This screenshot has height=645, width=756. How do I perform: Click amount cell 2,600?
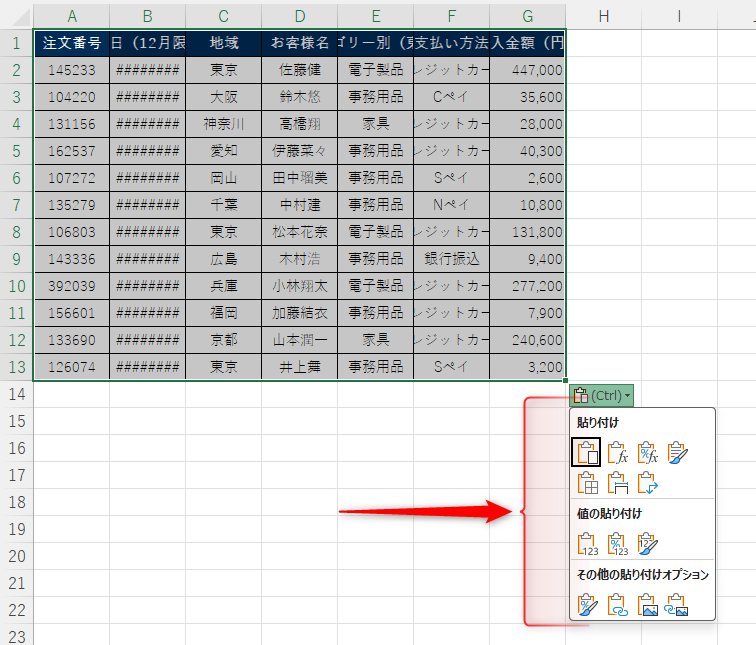click(527, 178)
